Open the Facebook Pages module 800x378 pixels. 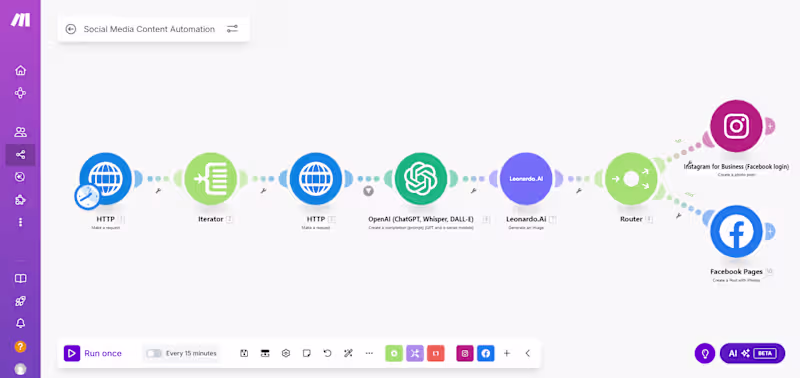click(736, 231)
